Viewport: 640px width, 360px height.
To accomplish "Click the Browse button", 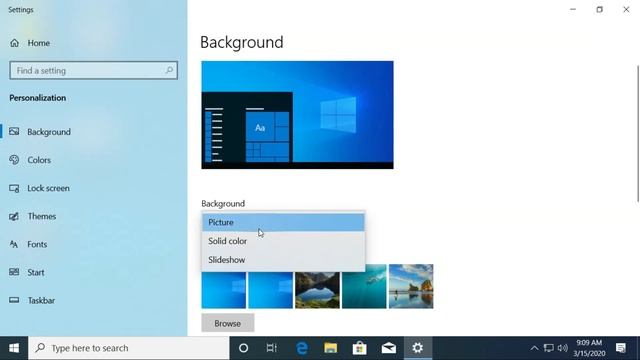I will 228,323.
